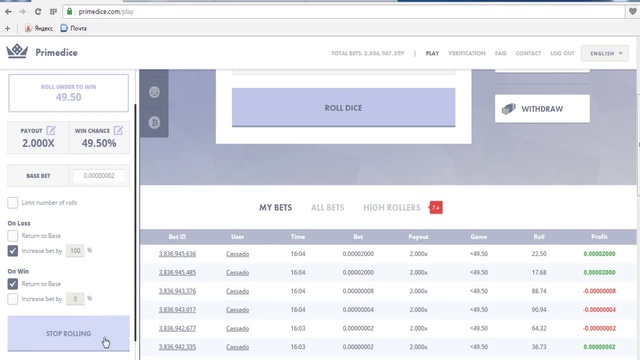The image size is (640, 360).
Task: Open the CONTACT page
Action: (528, 53)
